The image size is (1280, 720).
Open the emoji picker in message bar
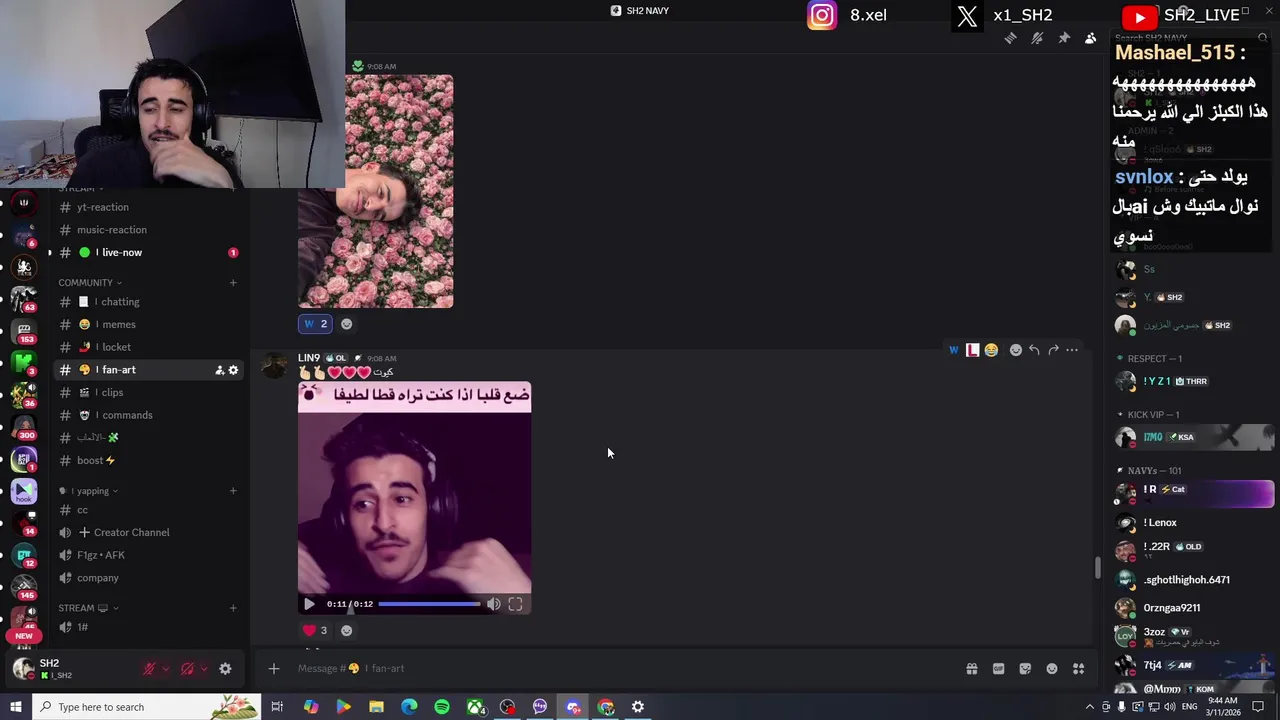[1052, 669]
